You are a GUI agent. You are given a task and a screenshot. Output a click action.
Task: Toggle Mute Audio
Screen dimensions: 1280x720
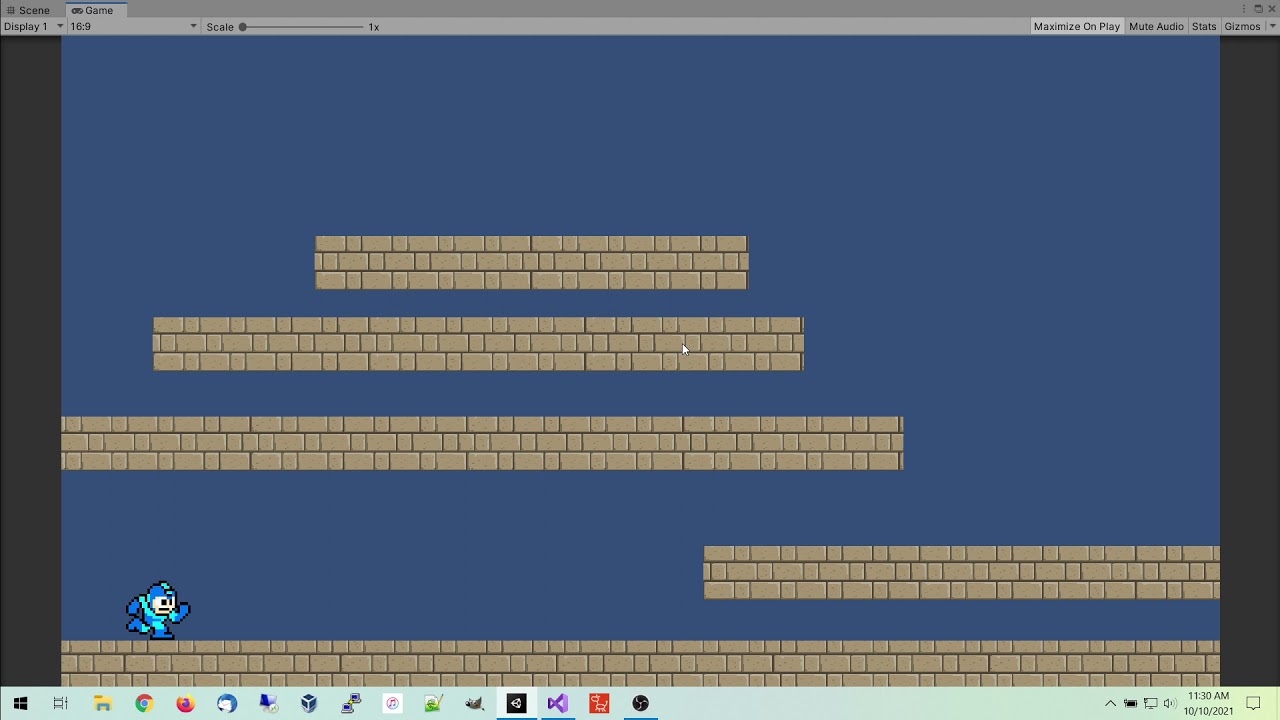pos(1156,27)
